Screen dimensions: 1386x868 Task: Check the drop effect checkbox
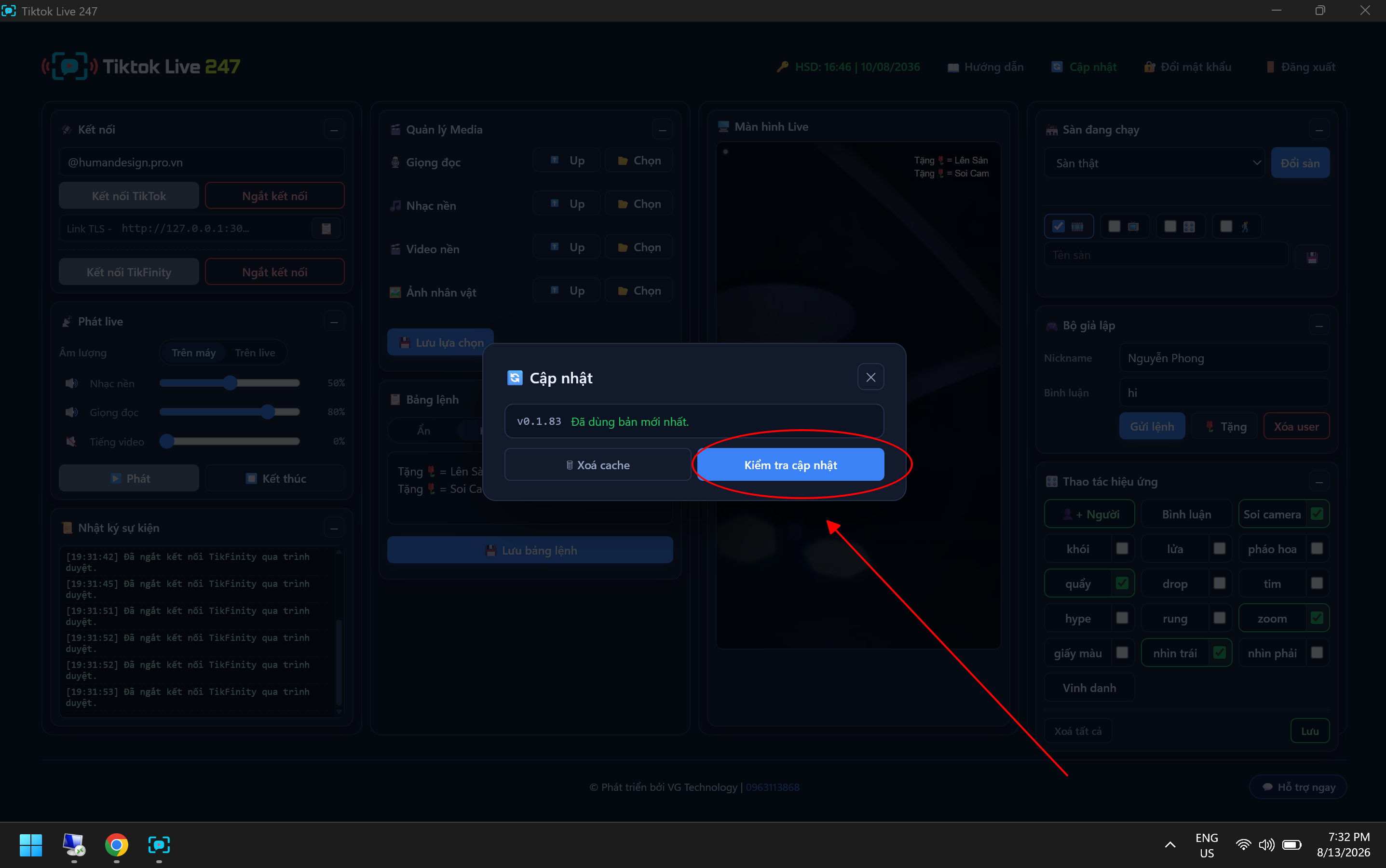1219,583
